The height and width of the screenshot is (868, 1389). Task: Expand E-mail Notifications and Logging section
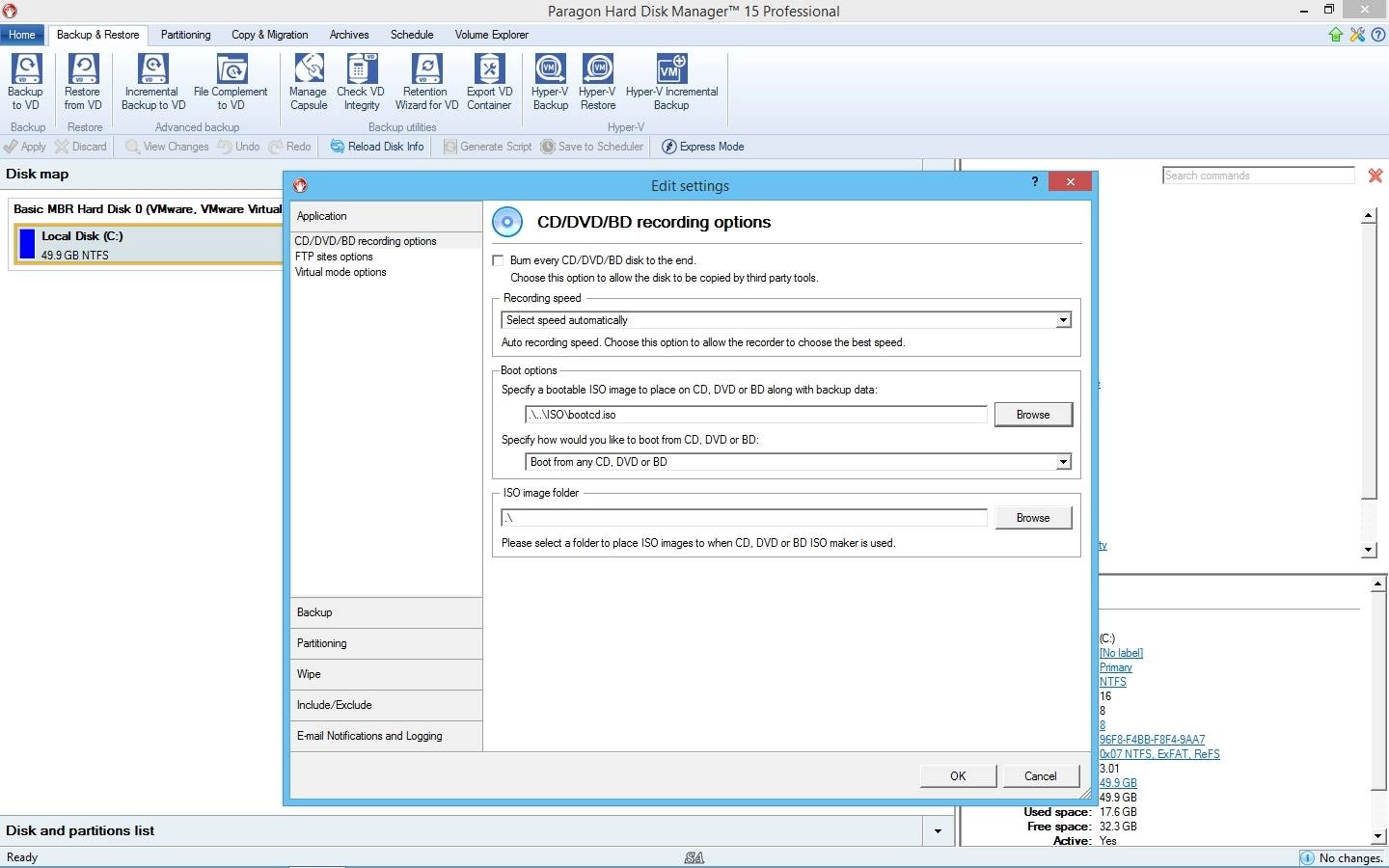tap(386, 736)
